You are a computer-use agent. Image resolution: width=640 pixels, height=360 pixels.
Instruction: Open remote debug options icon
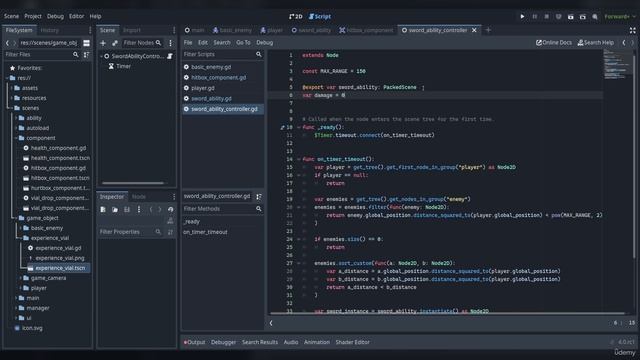pyautogui.click(x=558, y=17)
